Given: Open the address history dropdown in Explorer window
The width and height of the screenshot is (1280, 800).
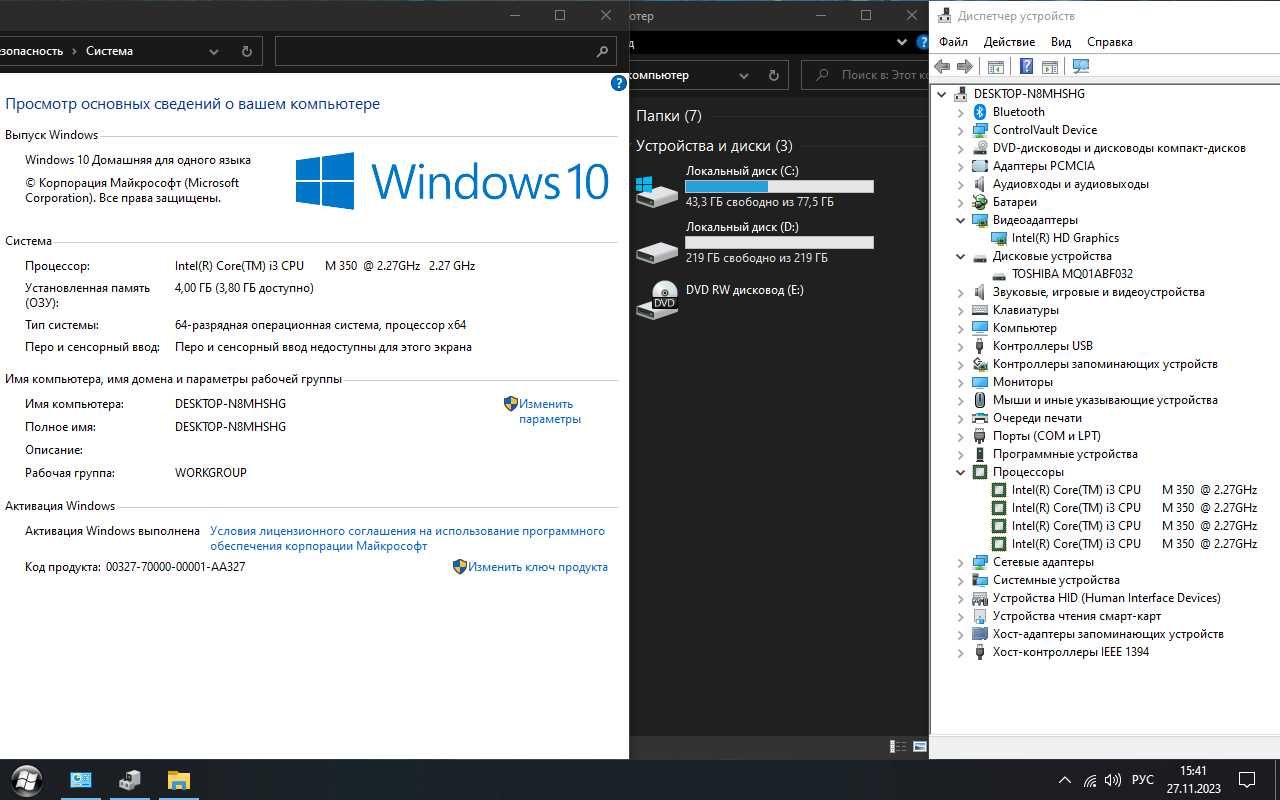Looking at the screenshot, I should coord(744,75).
